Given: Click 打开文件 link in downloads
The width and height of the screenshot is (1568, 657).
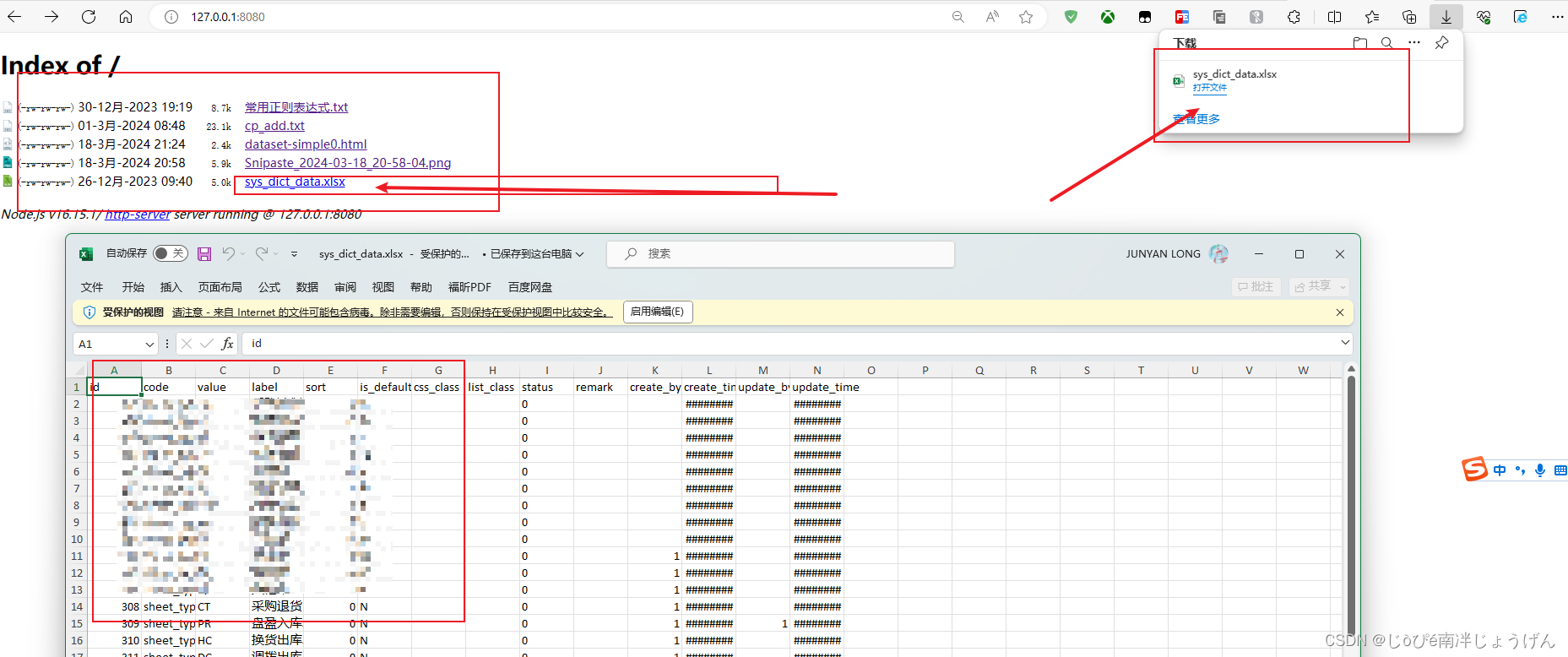Looking at the screenshot, I should pyautogui.click(x=1209, y=88).
